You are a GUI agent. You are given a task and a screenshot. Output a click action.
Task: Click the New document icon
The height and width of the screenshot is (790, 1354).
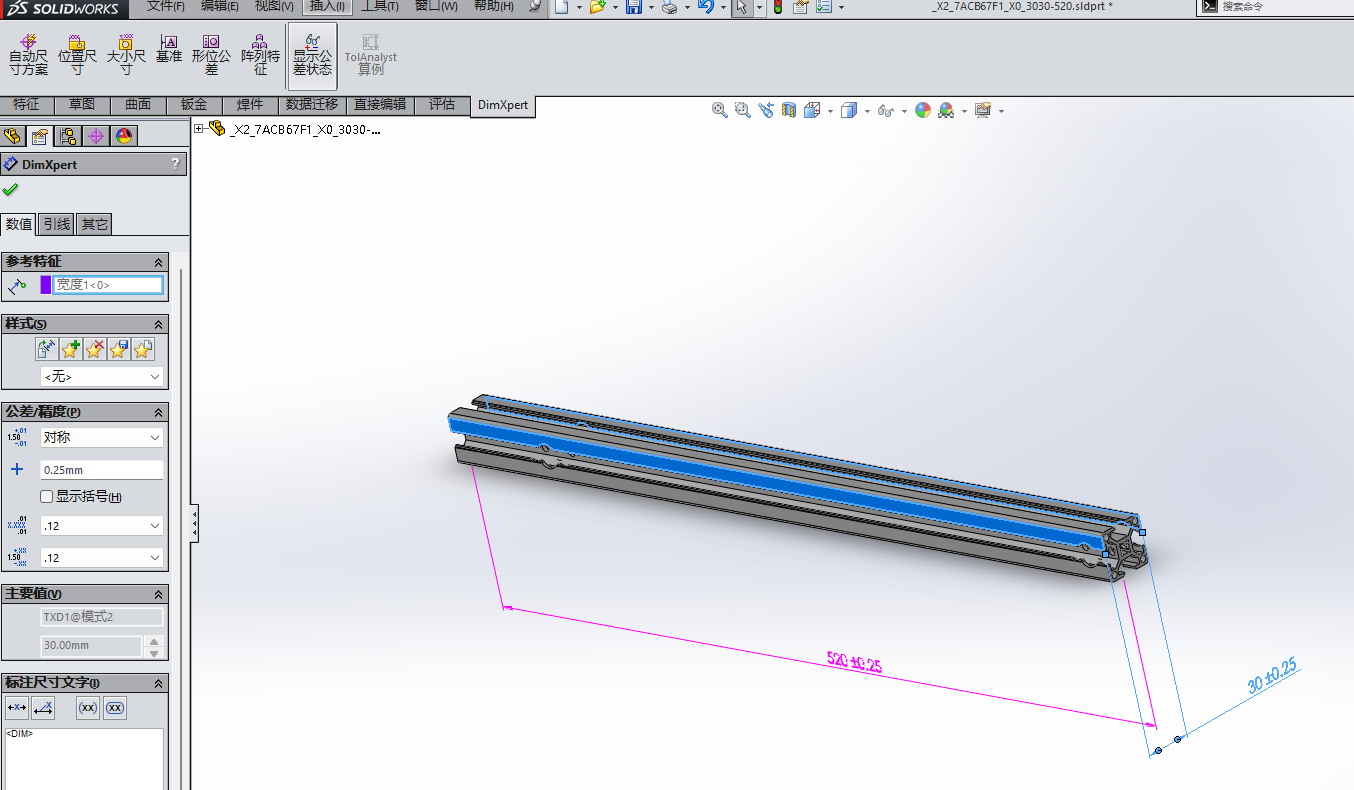coord(562,7)
